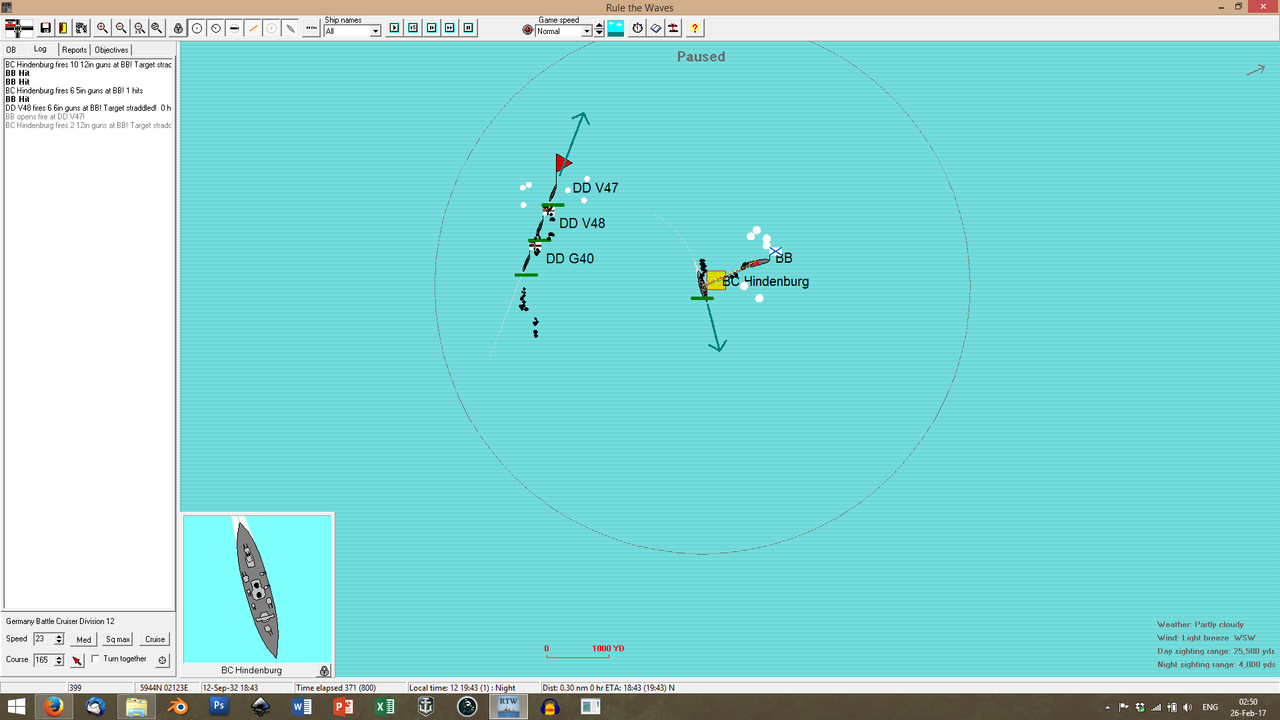Click the save game icon
The height and width of the screenshot is (720, 1280).
point(44,28)
